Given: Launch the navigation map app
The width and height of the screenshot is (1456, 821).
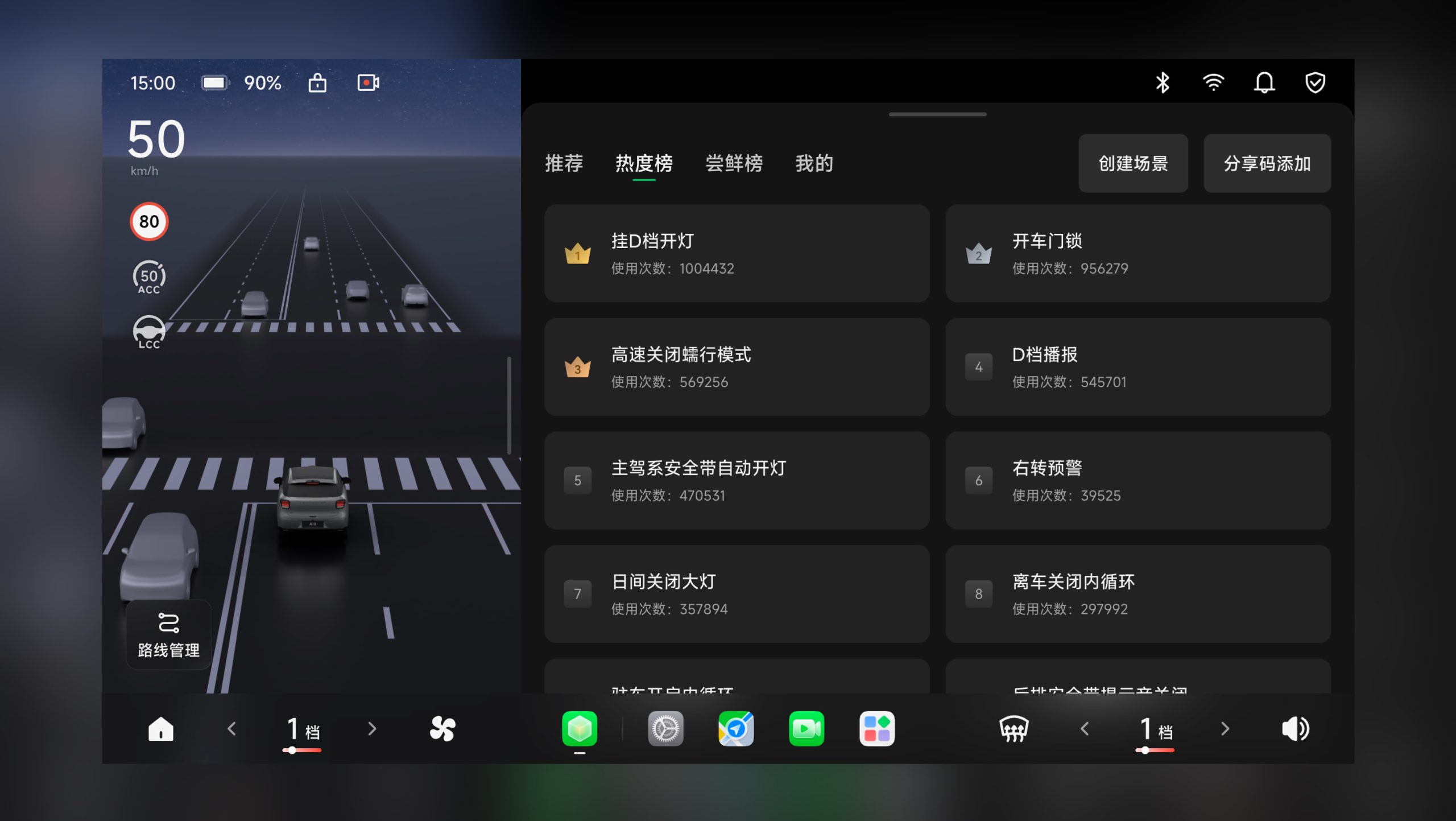Looking at the screenshot, I should tap(736, 729).
